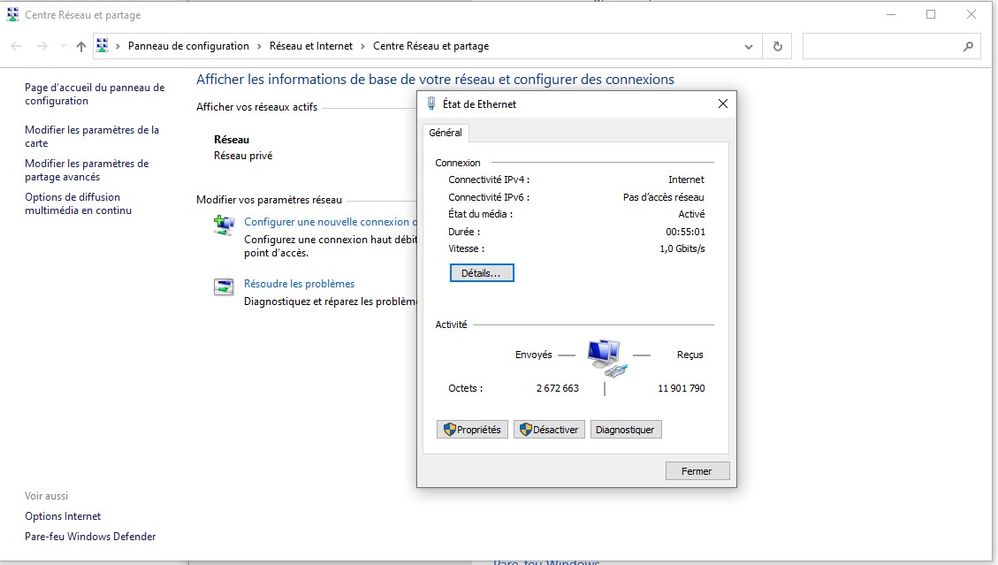Run Diagnostiquer on the Ethernet connection
The width and height of the screenshot is (998, 565).
(x=625, y=430)
